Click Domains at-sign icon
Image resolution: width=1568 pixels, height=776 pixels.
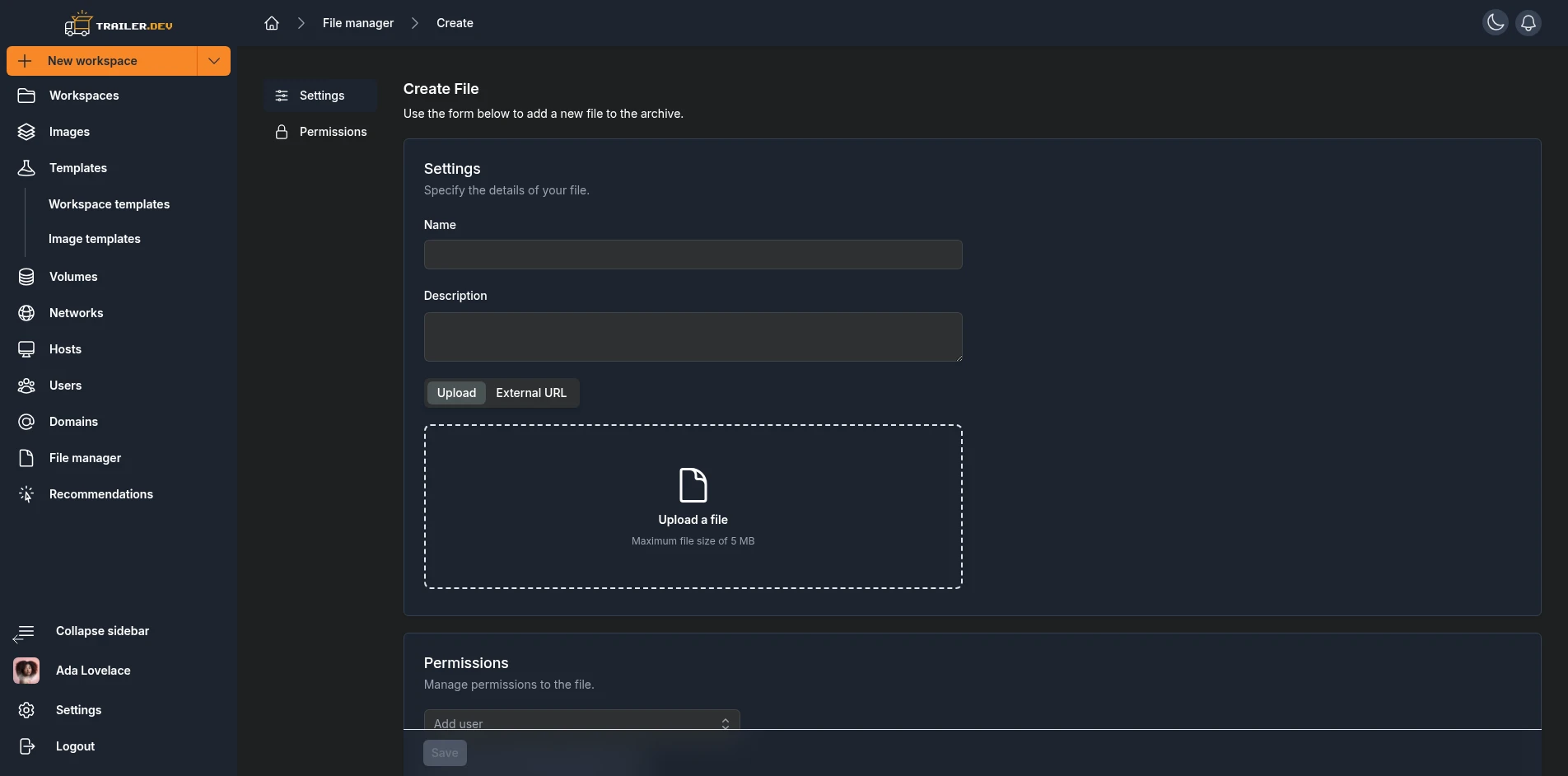click(26, 422)
